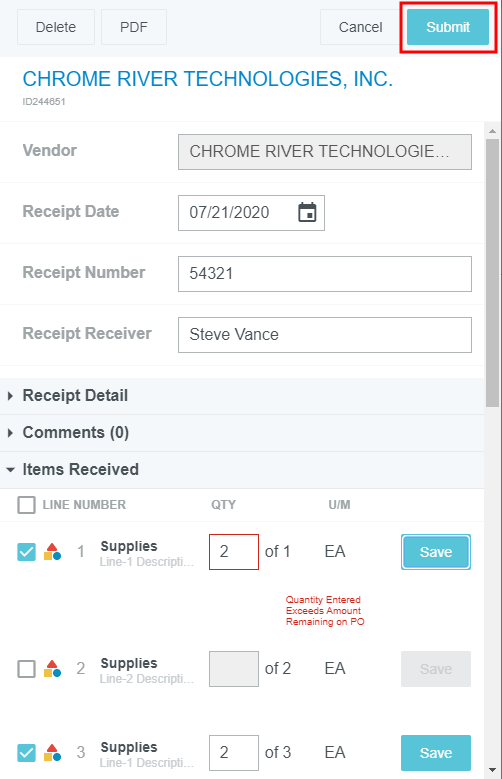This screenshot has height=779, width=502.
Task: Click the U/M column header
Action: point(339,505)
